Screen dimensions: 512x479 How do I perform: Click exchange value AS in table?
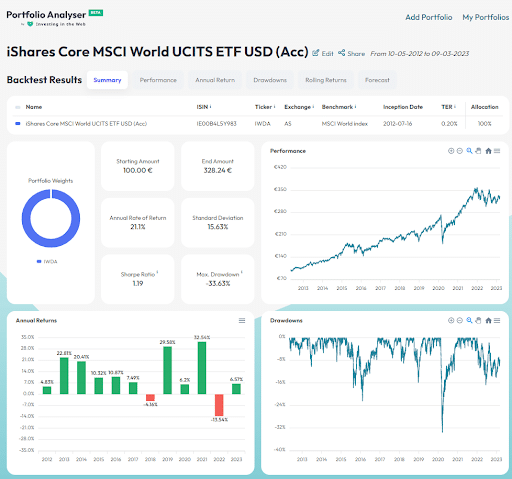tap(288, 124)
